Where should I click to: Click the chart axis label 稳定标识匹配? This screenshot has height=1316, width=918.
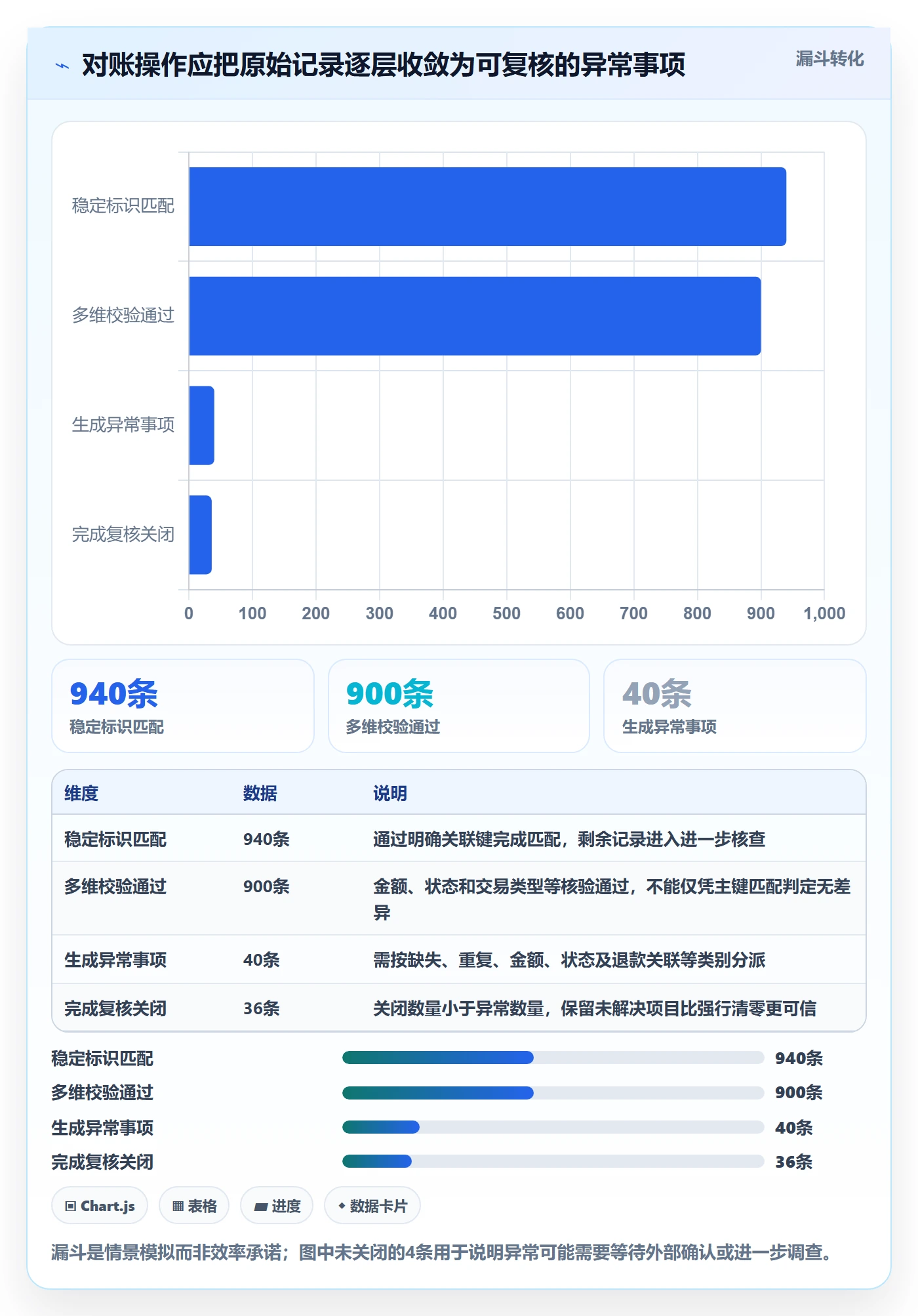pyautogui.click(x=123, y=206)
